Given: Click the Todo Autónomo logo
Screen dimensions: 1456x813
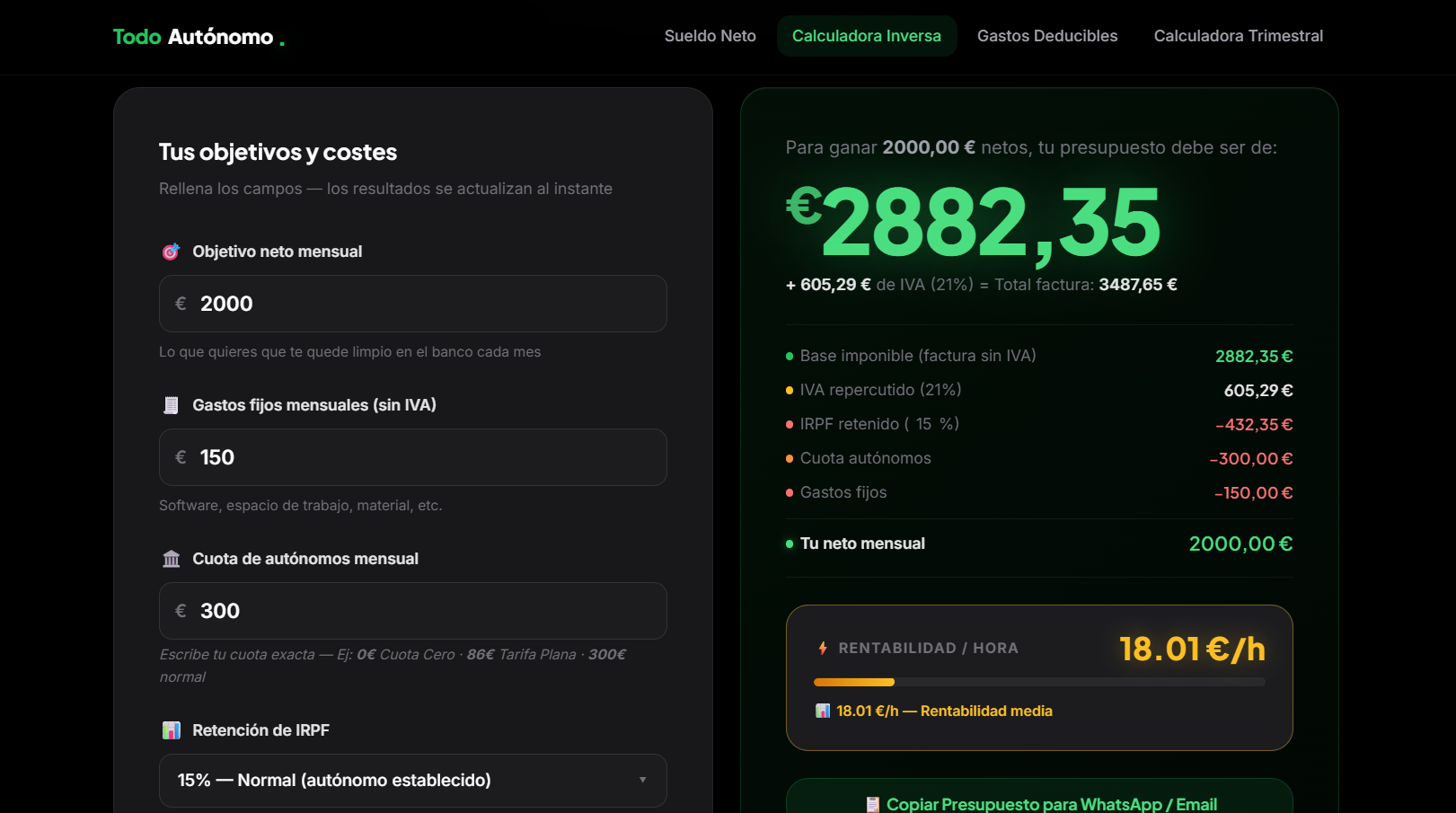Looking at the screenshot, I should coord(199,37).
